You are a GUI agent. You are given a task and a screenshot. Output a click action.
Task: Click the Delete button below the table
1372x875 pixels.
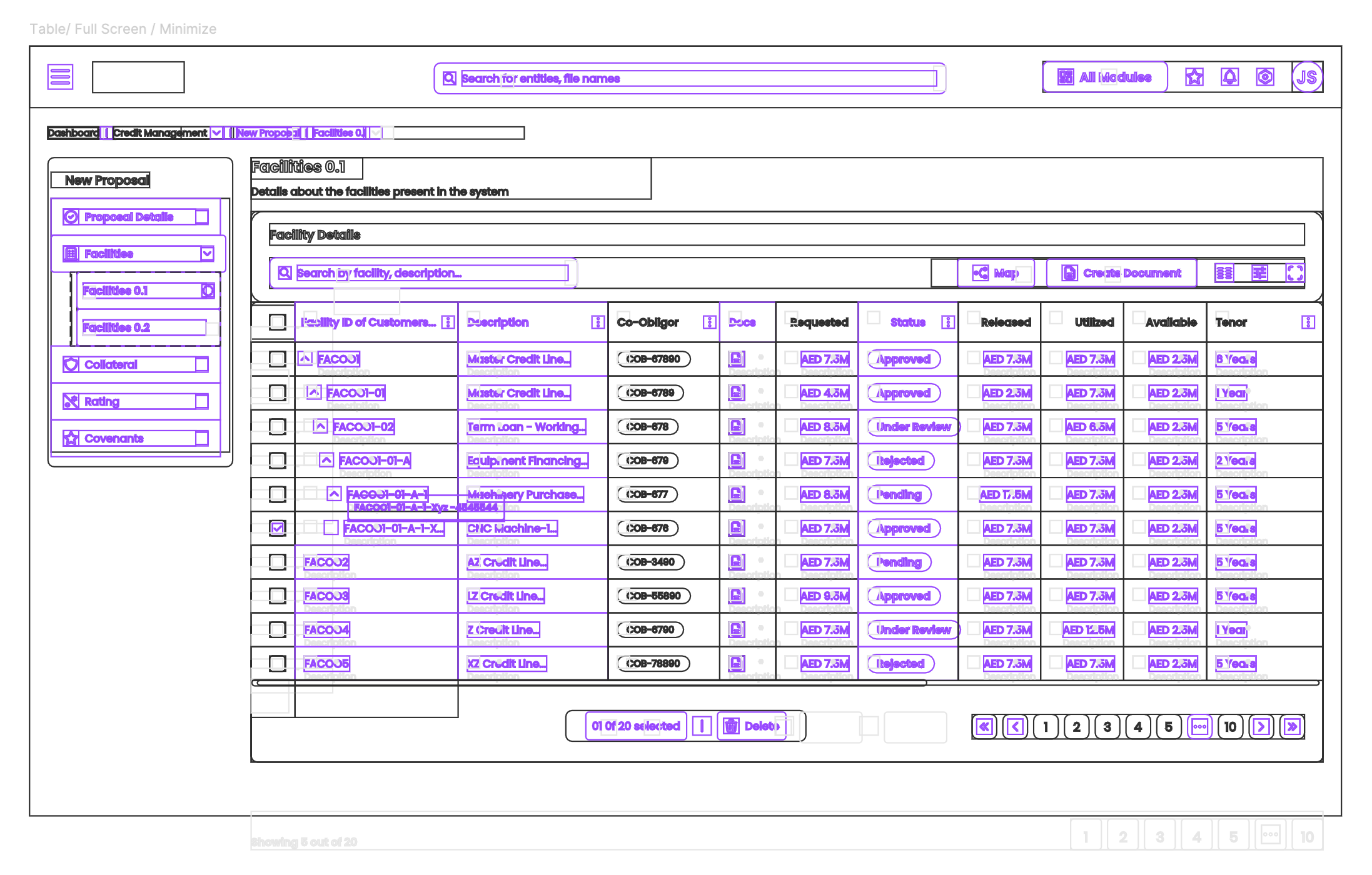pos(752,726)
